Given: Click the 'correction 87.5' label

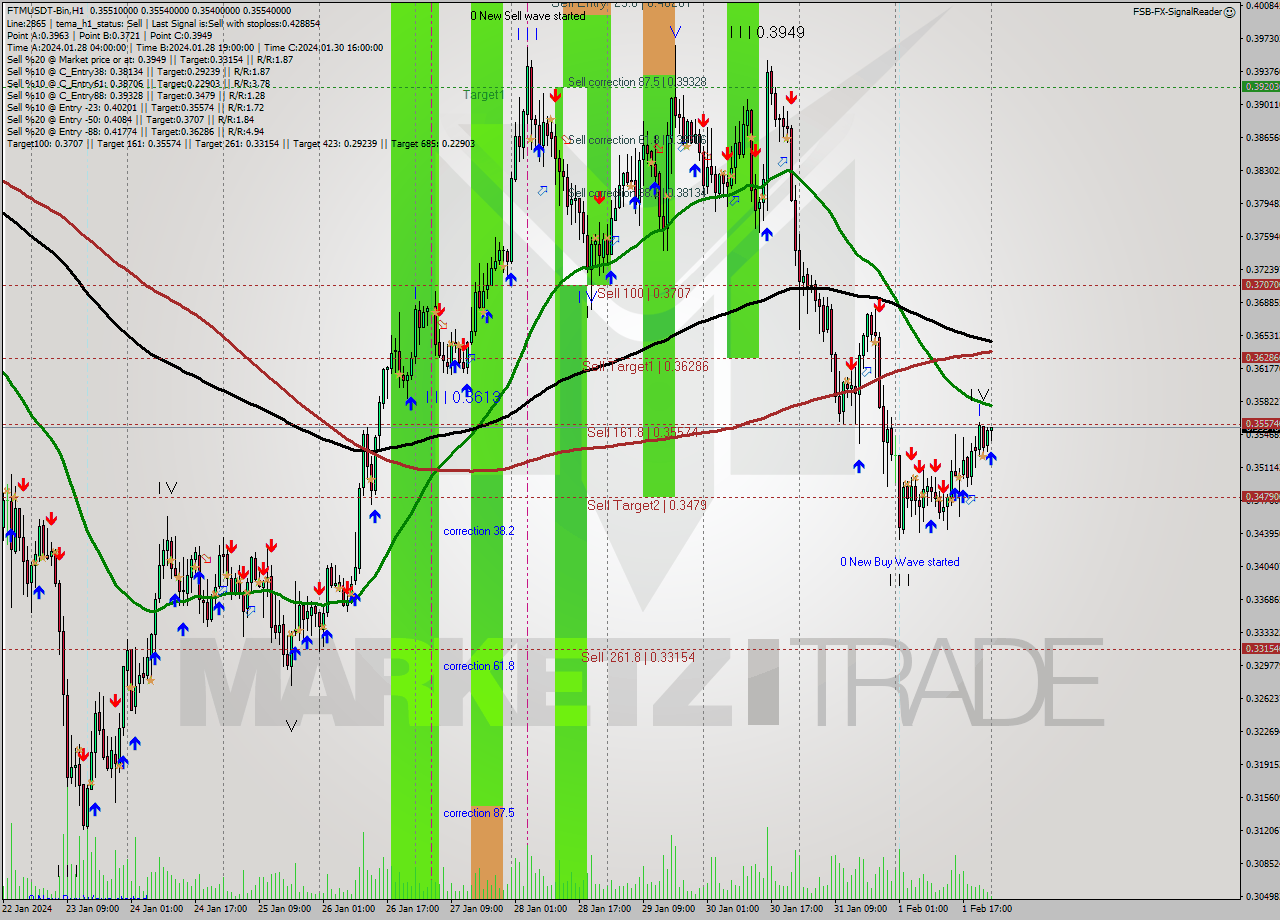Looking at the screenshot, I should (479, 813).
